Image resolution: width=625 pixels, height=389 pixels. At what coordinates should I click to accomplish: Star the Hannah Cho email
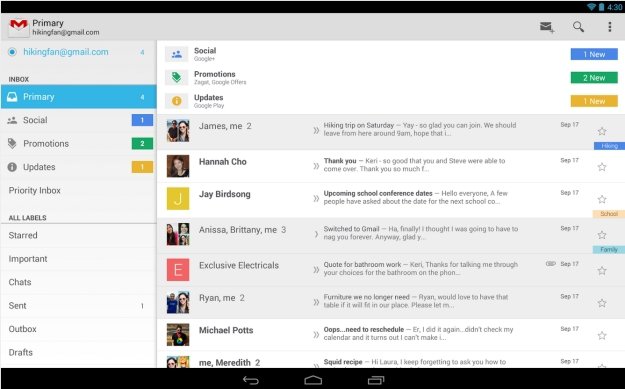[x=602, y=167]
